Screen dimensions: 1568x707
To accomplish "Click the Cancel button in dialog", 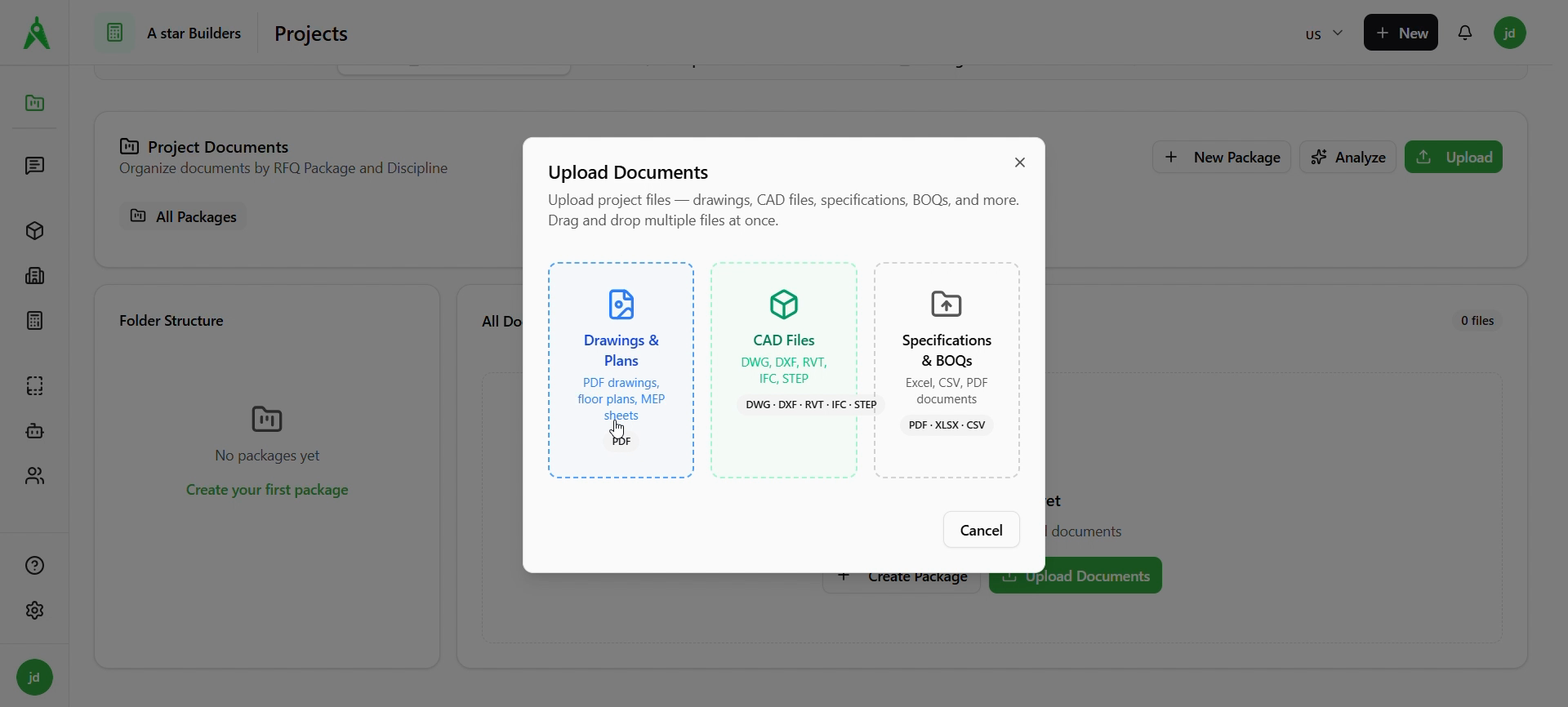I will click(x=981, y=530).
